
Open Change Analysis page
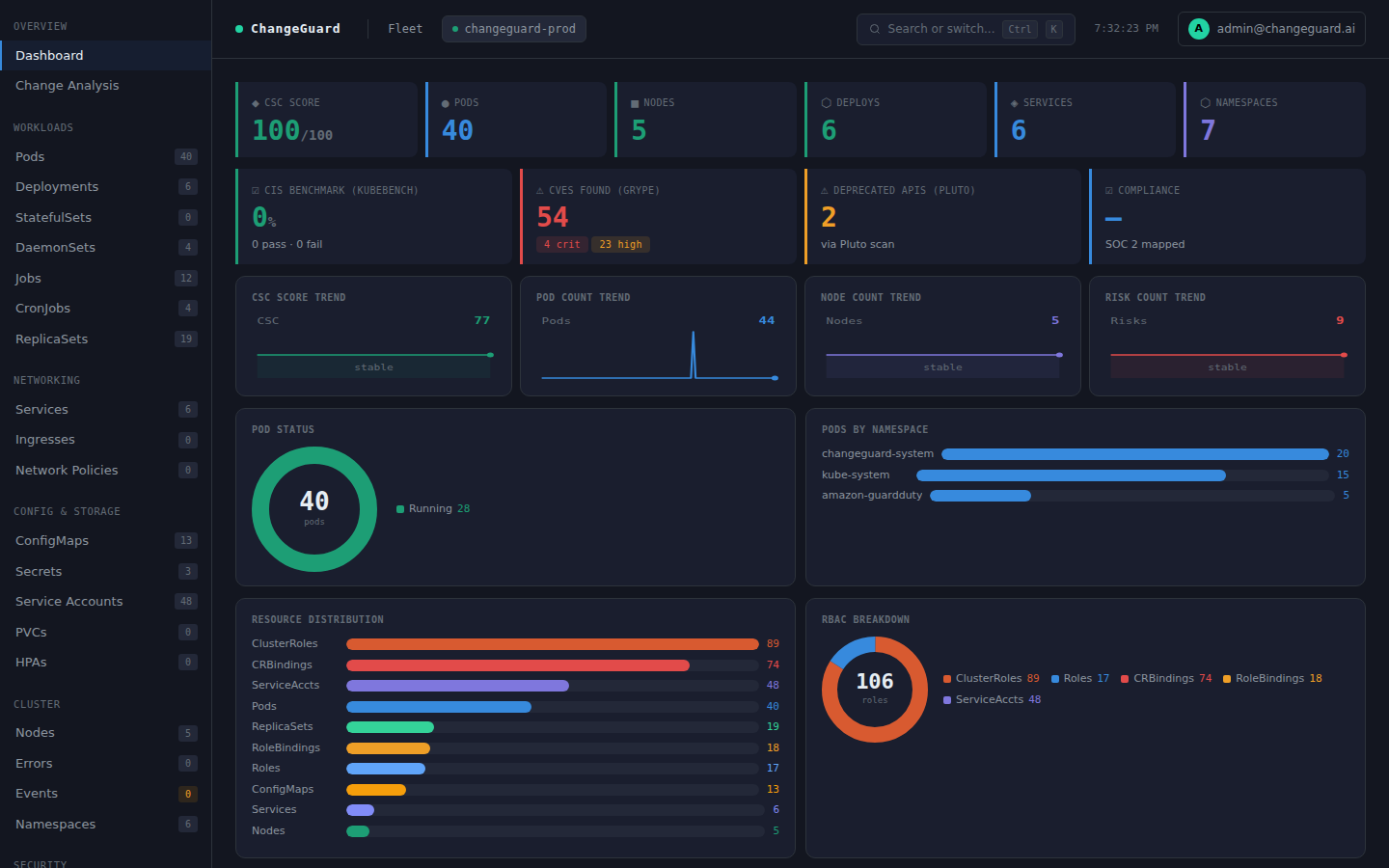tap(106, 85)
